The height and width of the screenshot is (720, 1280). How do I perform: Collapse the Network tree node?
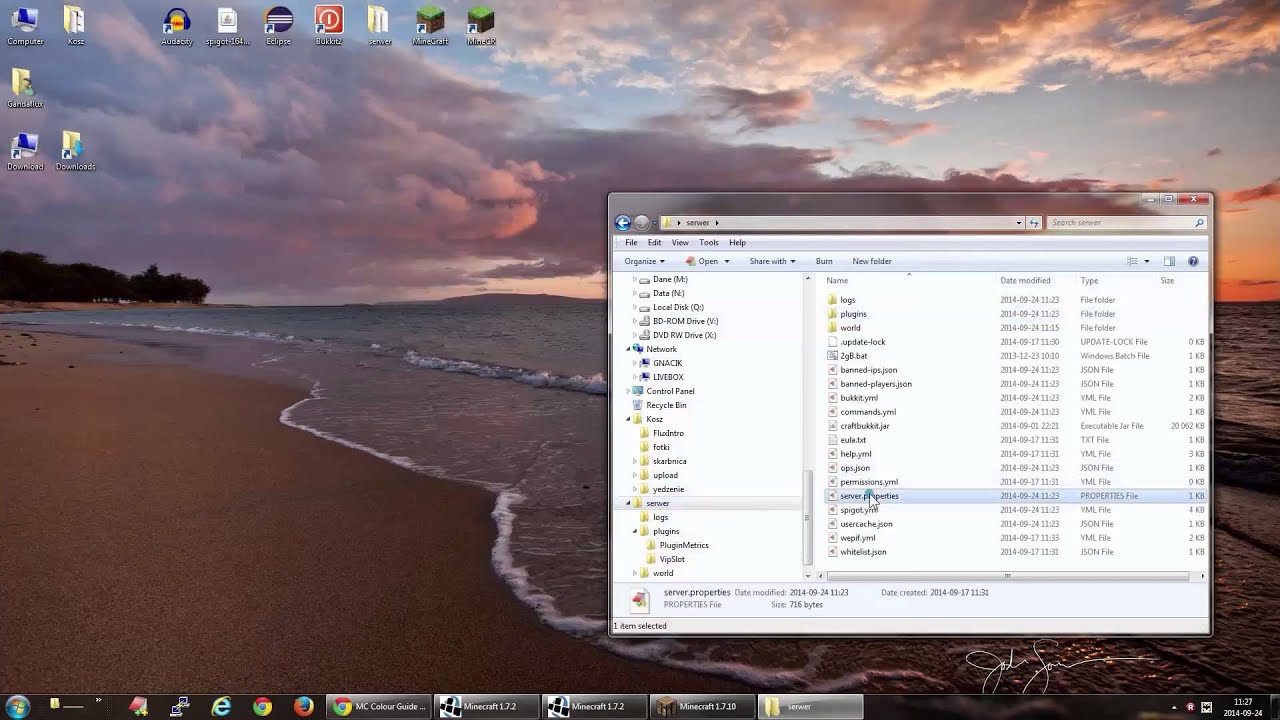[x=629, y=349]
